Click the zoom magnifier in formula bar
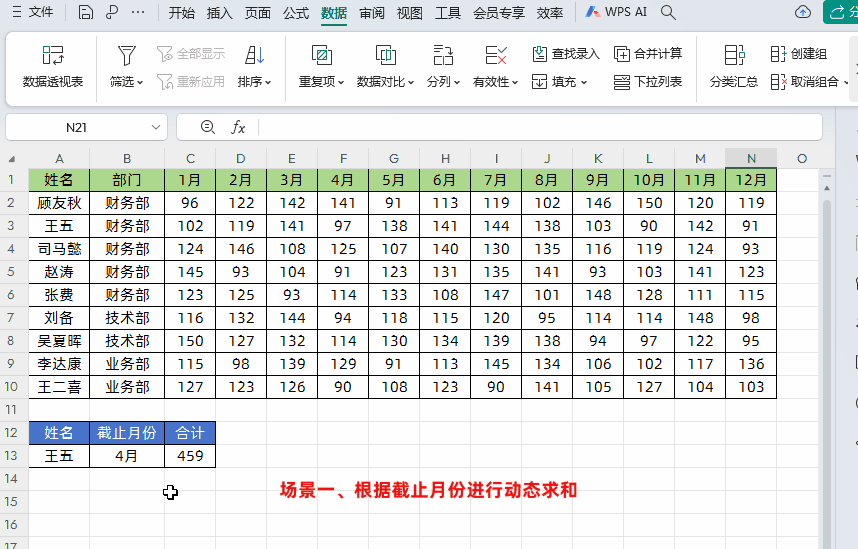This screenshot has height=549, width=858. click(x=208, y=127)
